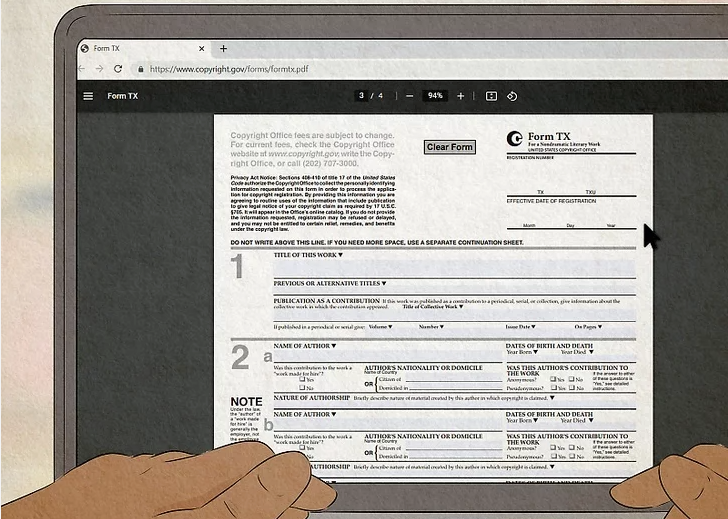Go forward with the browser arrow

pyautogui.click(x=99, y=69)
